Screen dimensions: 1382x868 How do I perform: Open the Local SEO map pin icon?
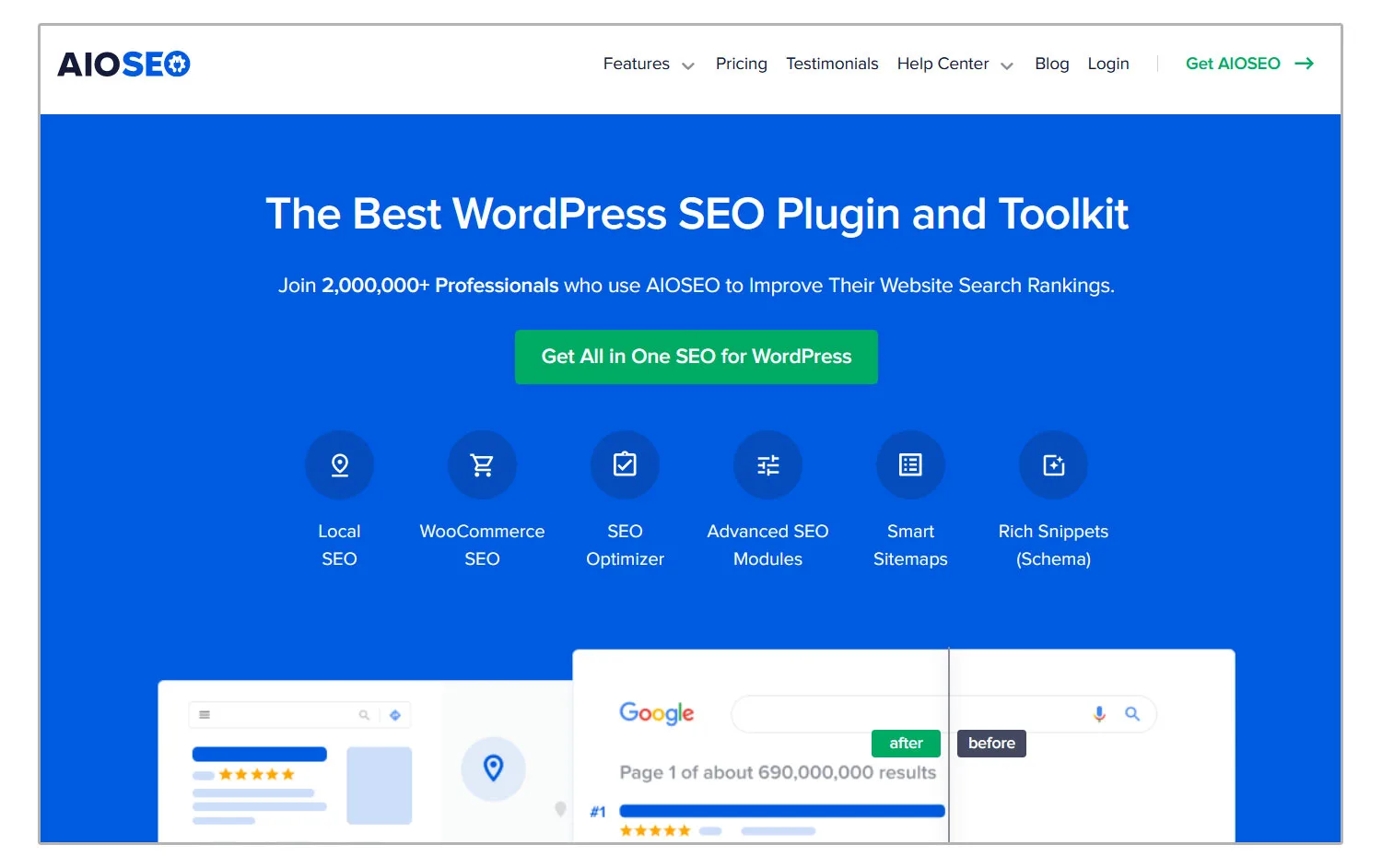click(x=339, y=465)
